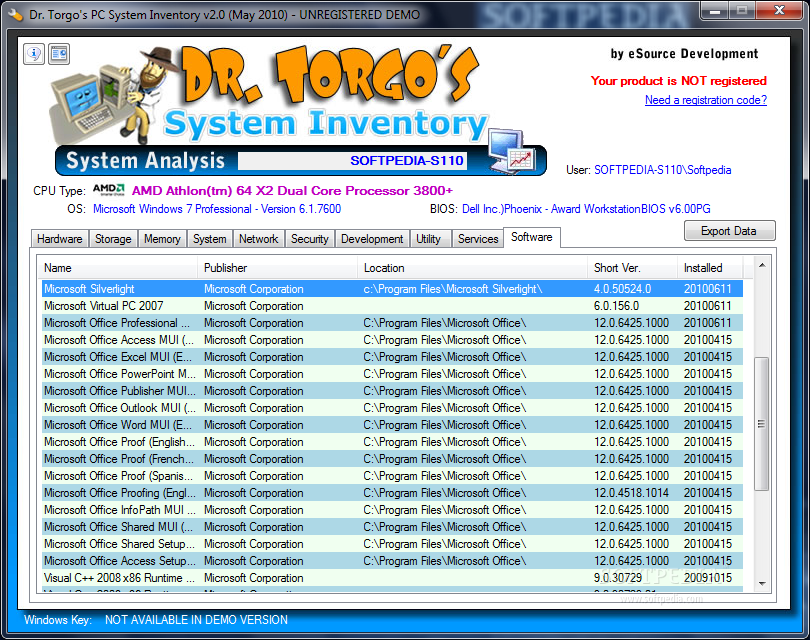Open 'Need a registration code?' link
The width and height of the screenshot is (810, 640).
706,100
